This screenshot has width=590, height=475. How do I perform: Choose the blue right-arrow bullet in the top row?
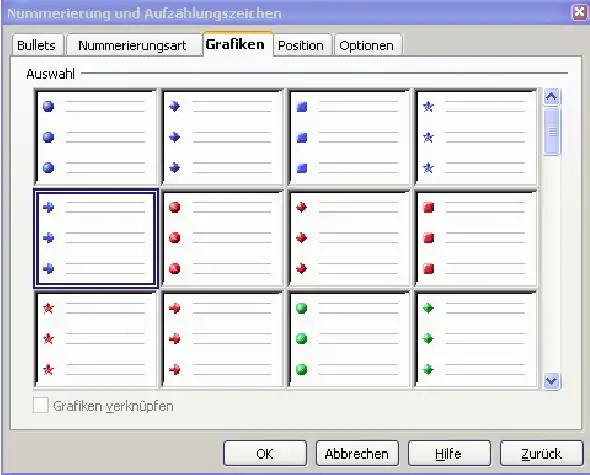pos(222,137)
